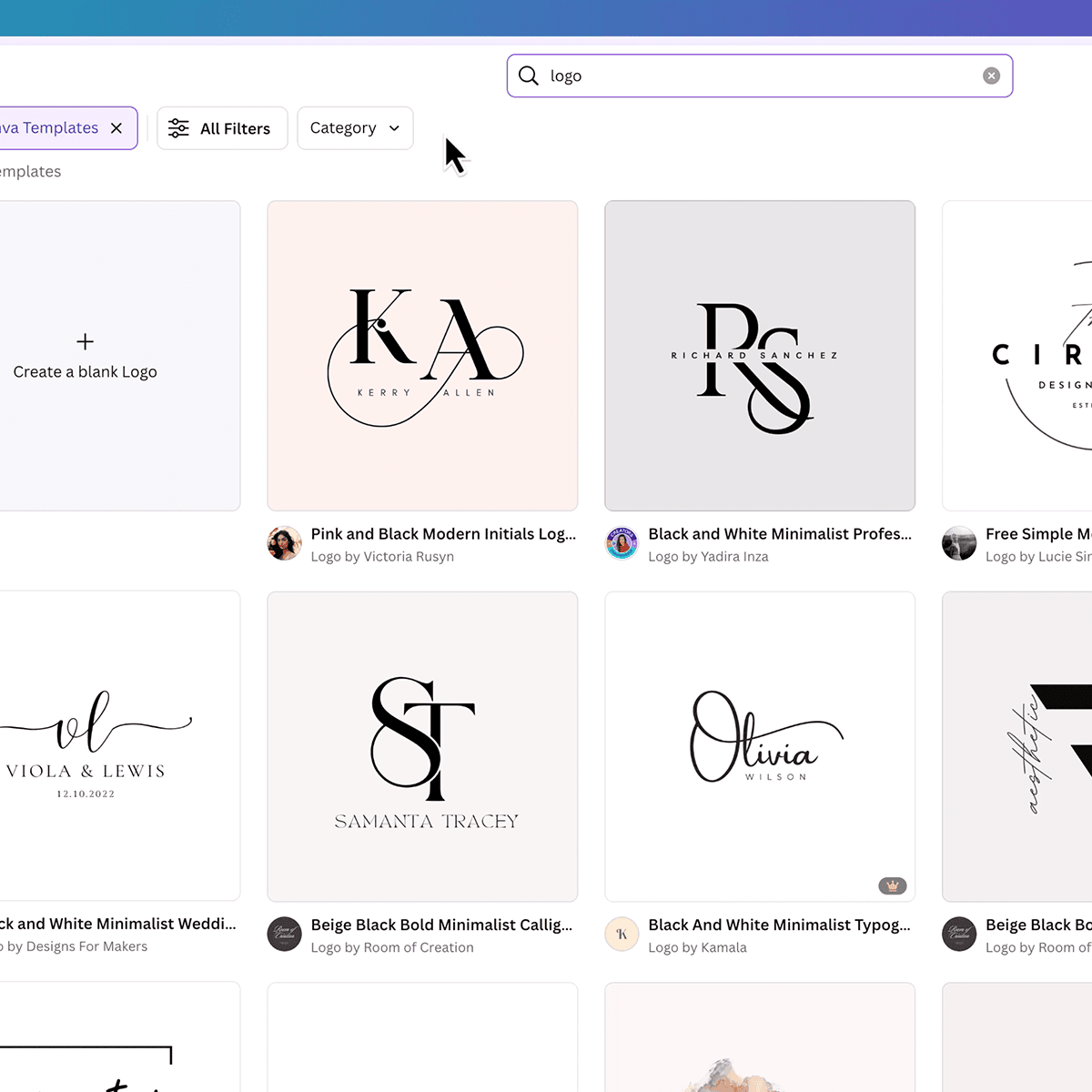
Task: Open Room of Creation's profile avatar
Action: [284, 934]
